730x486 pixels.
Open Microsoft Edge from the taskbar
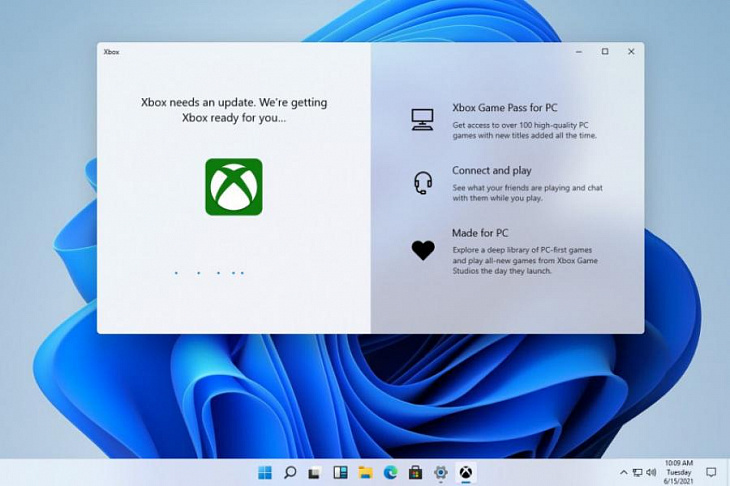click(391, 472)
